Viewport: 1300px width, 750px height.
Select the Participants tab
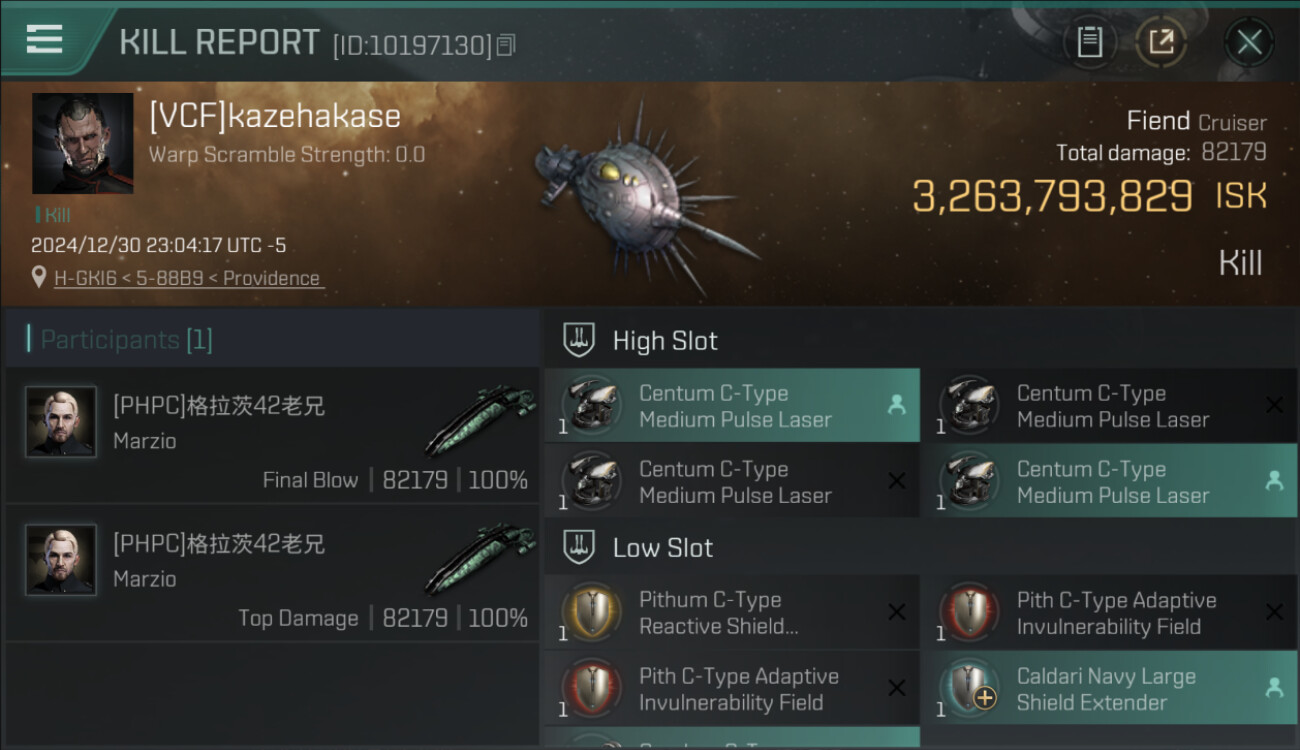[126, 340]
